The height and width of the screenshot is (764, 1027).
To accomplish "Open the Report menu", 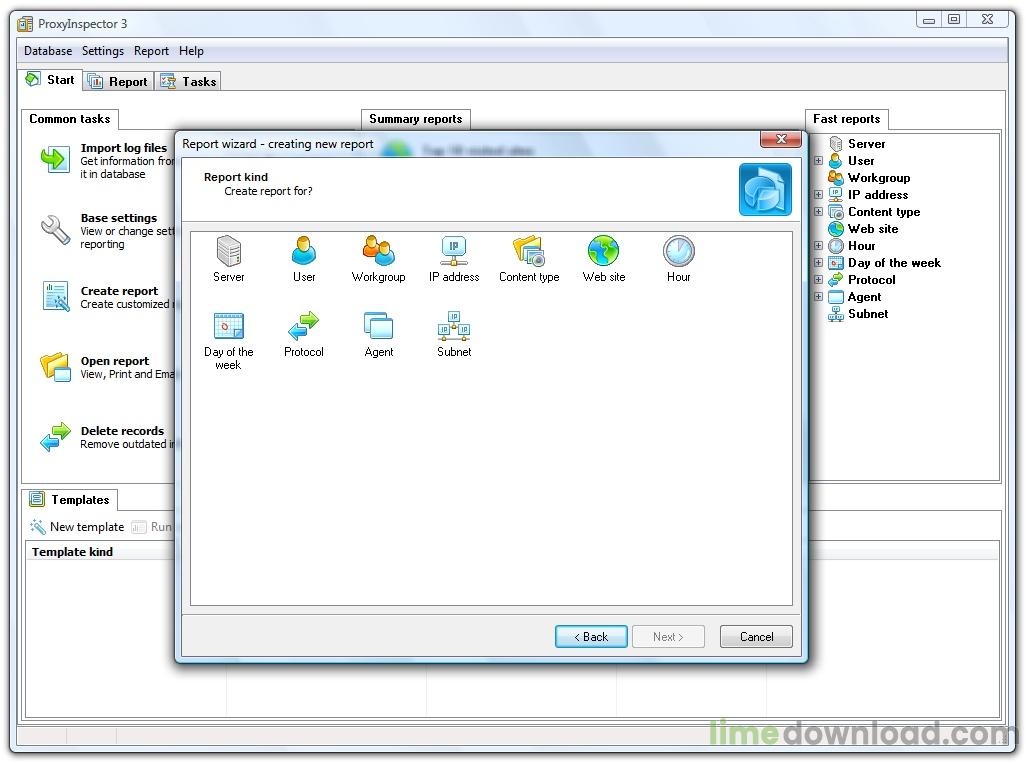I will point(151,50).
